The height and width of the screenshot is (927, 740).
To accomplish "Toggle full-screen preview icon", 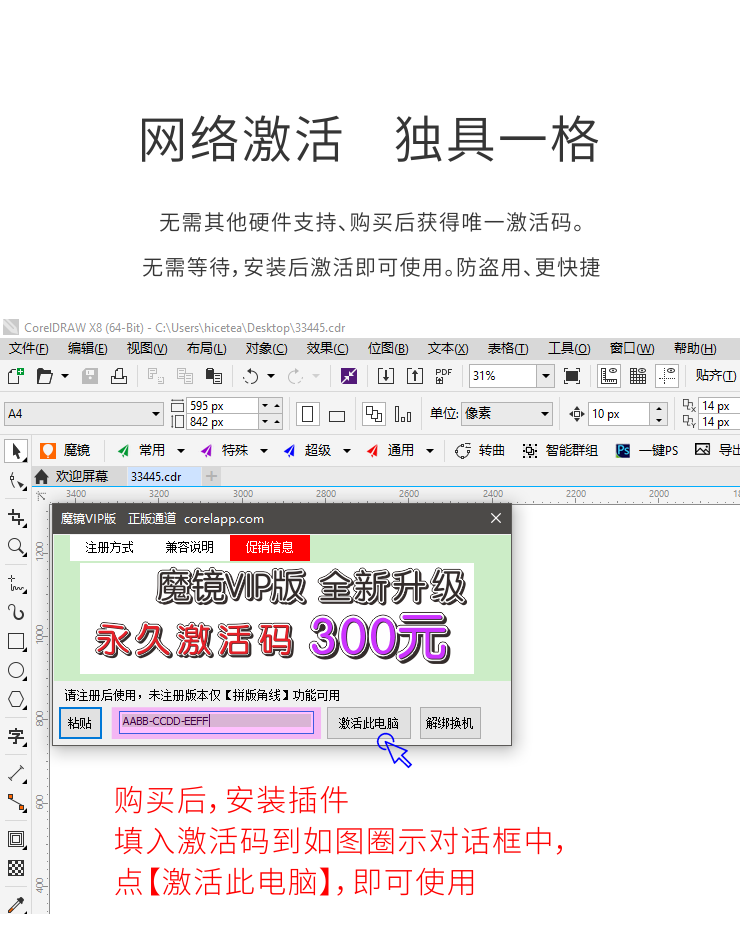I will click(x=572, y=376).
